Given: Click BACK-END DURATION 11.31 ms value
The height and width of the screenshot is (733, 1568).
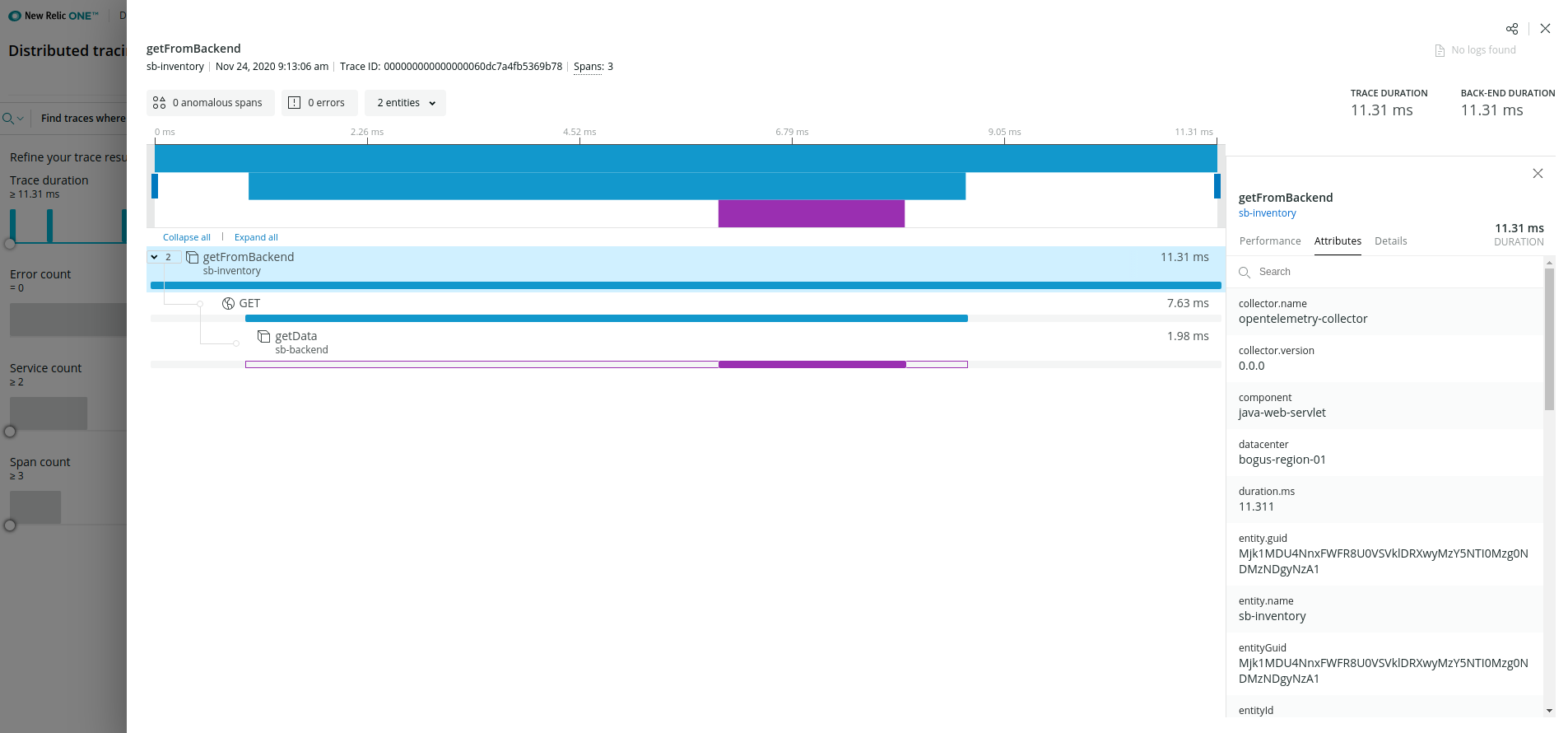Looking at the screenshot, I should click(x=1492, y=110).
